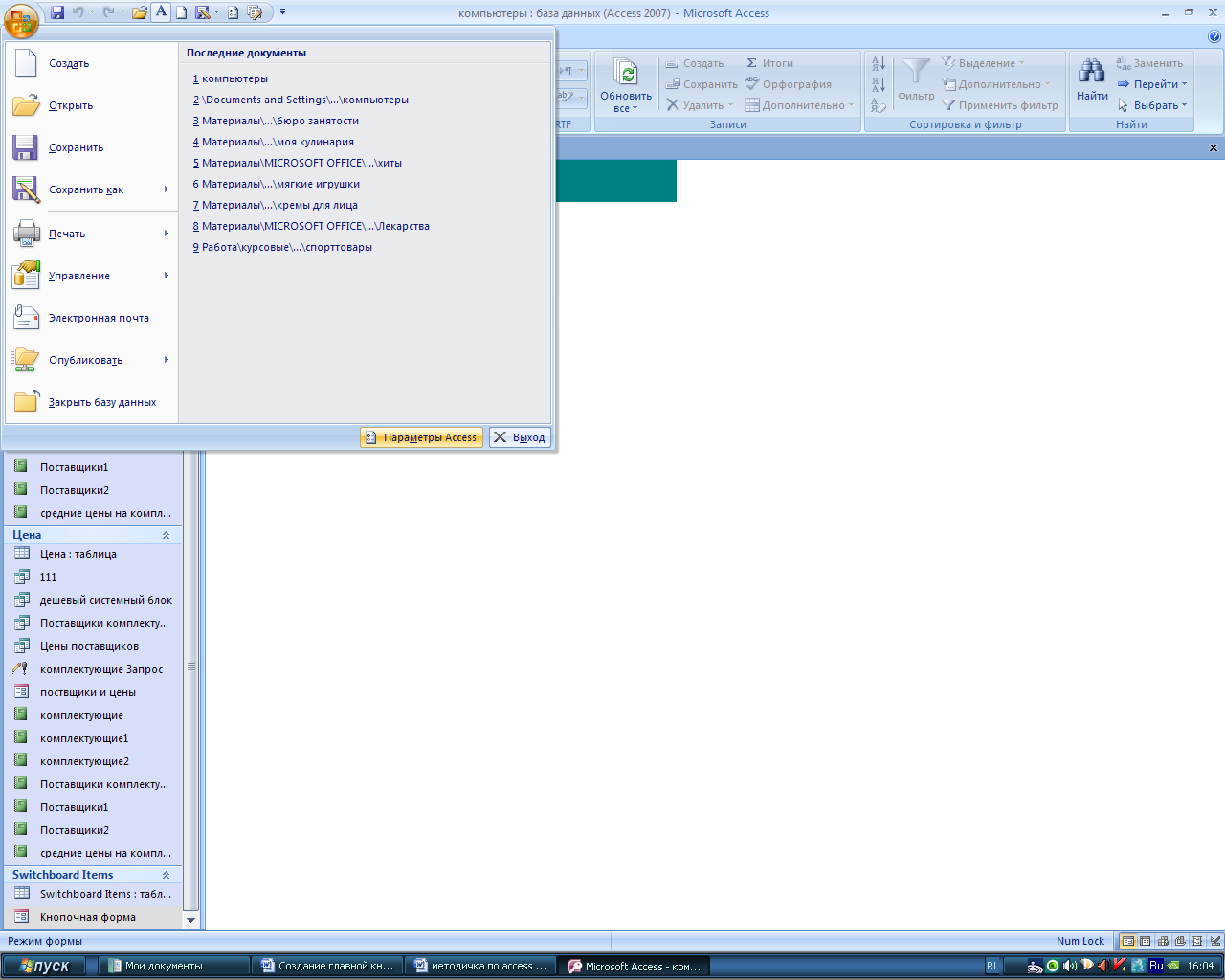
Task: Select Создать in the Office menu
Action: coord(92,63)
